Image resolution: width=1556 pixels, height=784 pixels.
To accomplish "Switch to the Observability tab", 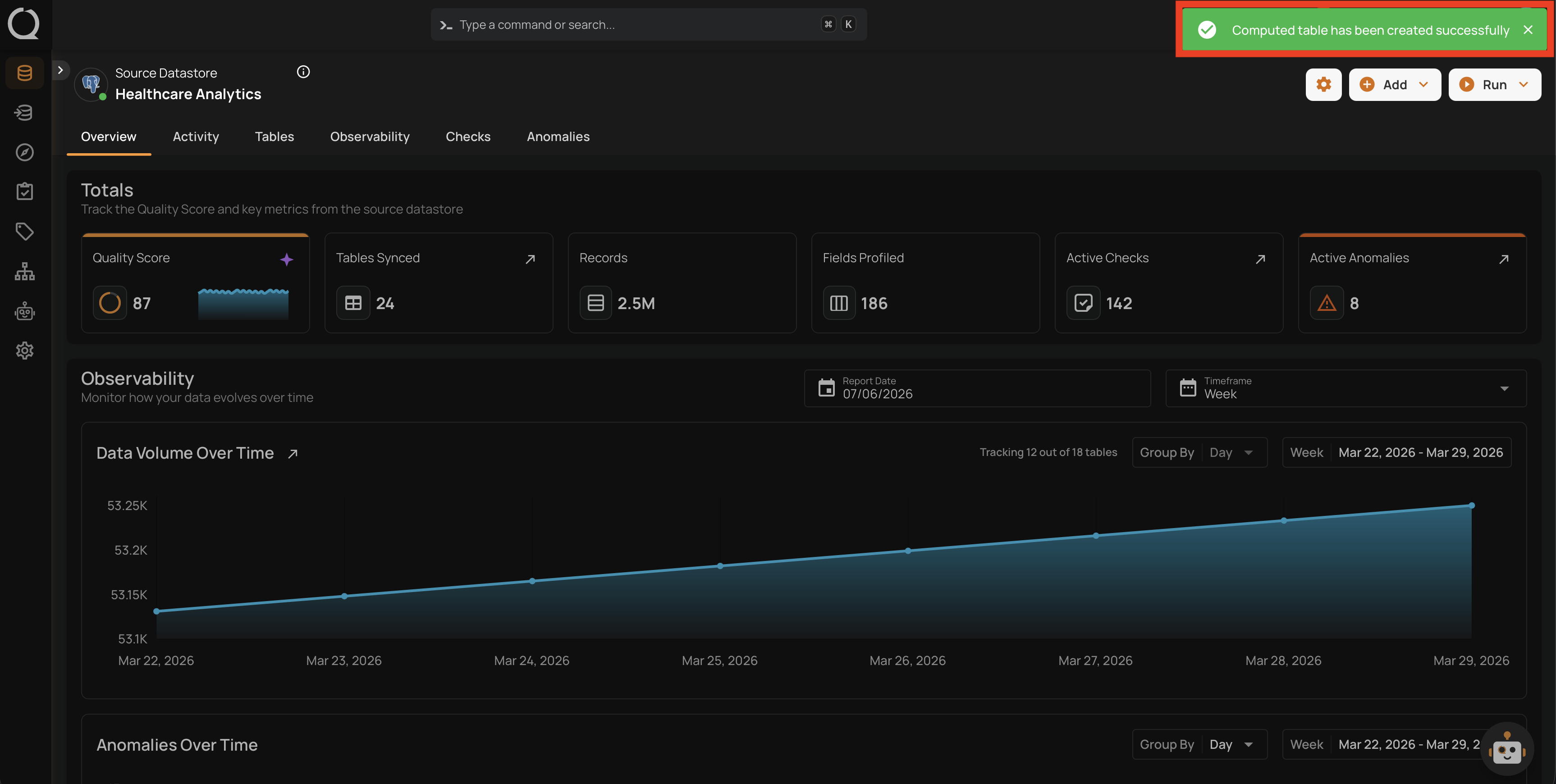I will [x=370, y=137].
